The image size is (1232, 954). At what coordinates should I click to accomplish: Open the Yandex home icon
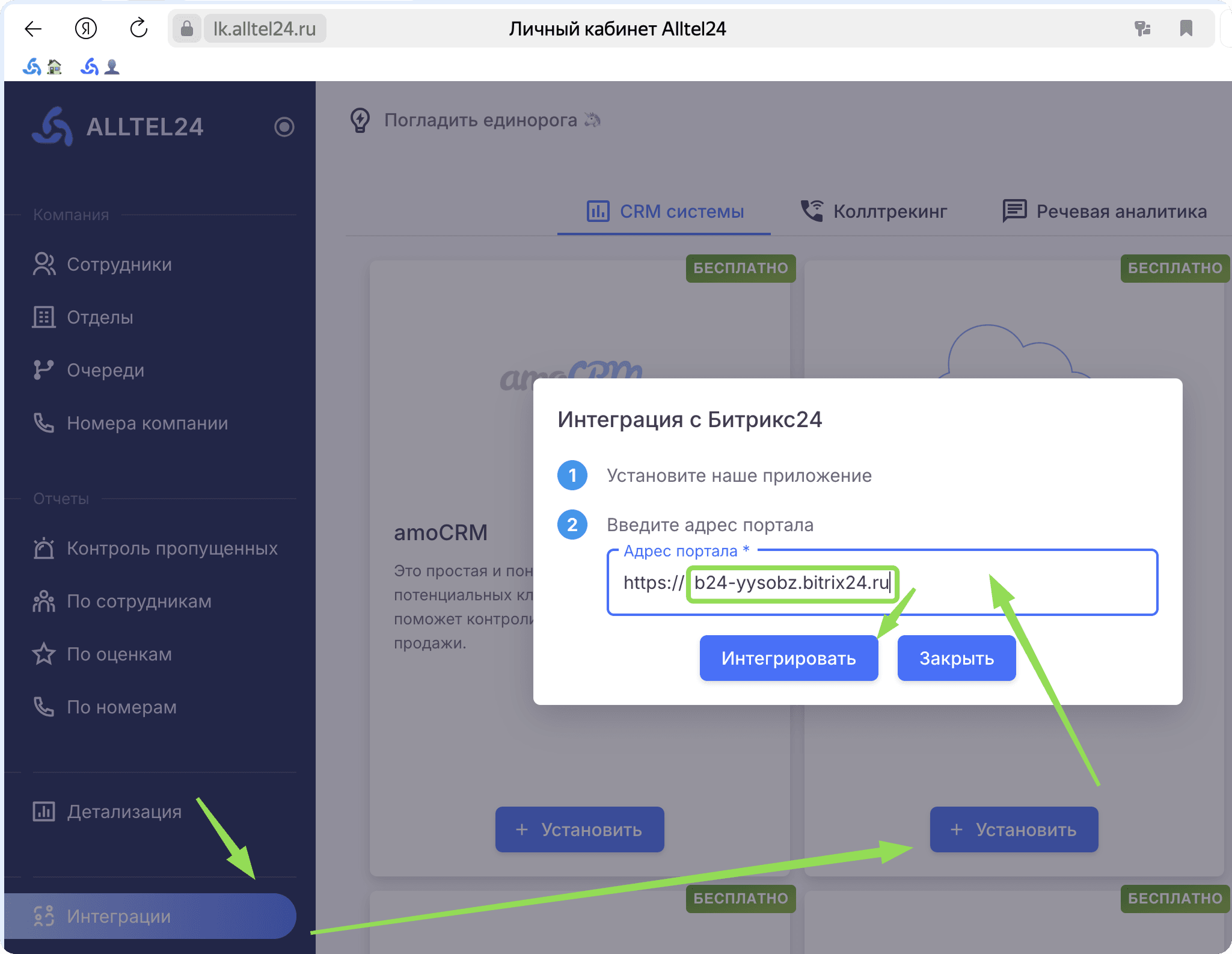pyautogui.click(x=86, y=28)
